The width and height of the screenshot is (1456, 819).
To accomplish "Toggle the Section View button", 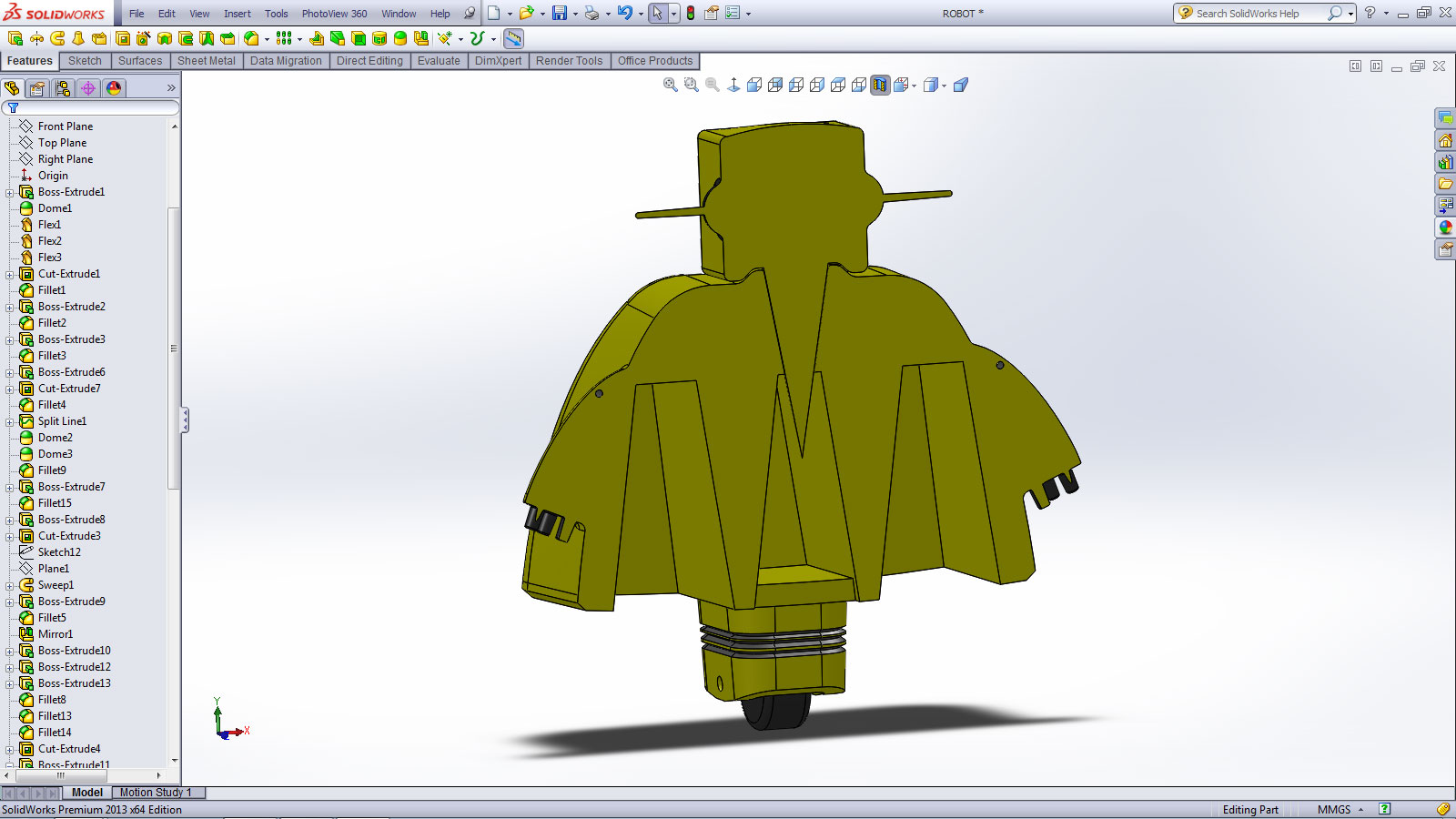I will pos(880,85).
